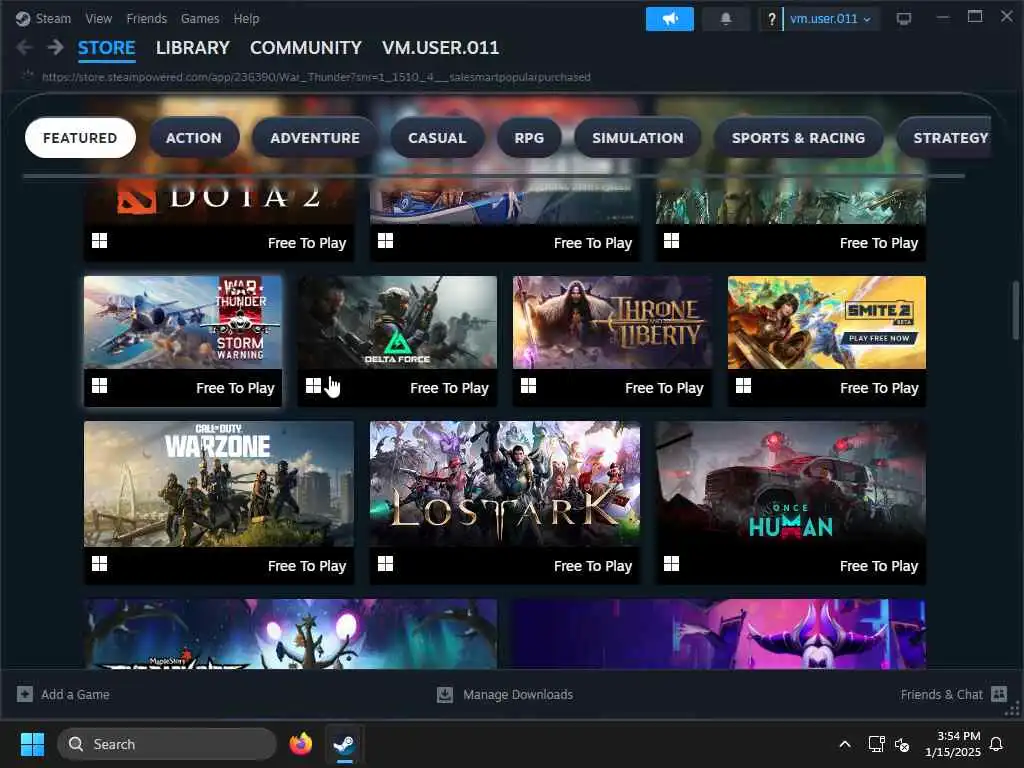
Task: Click Windows platform icon under Once Human
Action: [x=671, y=564]
